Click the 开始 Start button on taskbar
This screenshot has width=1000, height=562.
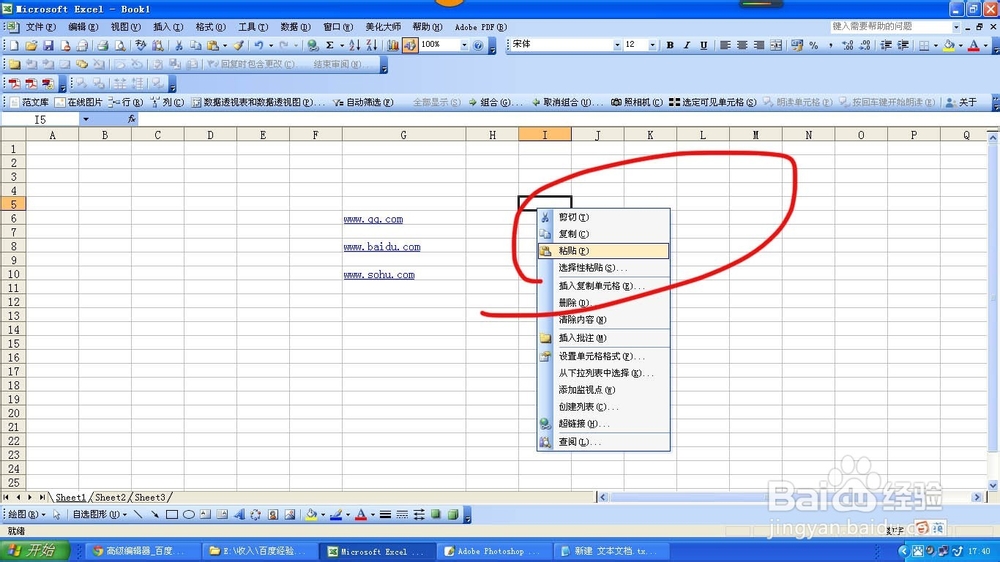pos(34,551)
